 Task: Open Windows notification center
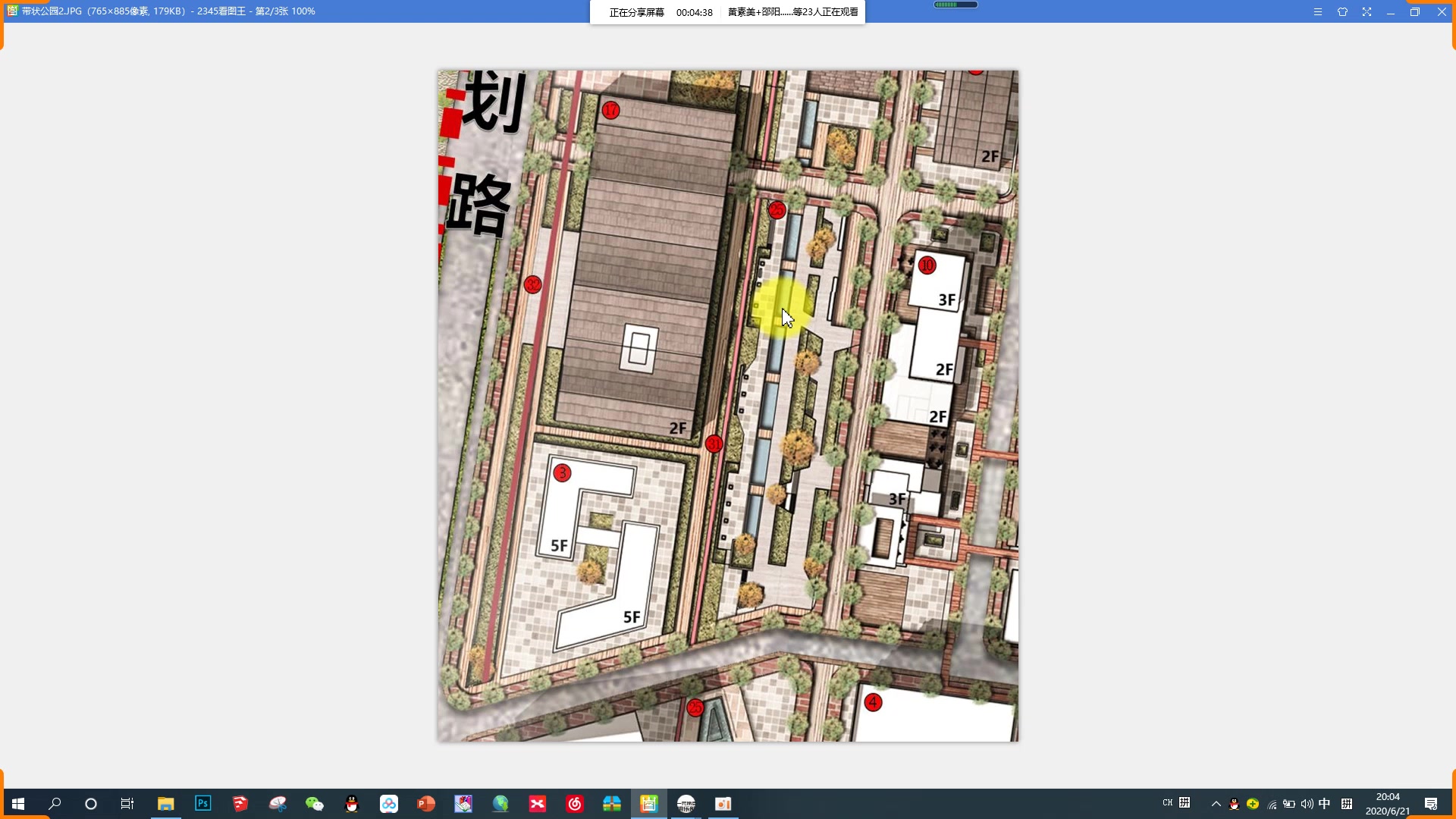point(1431,804)
